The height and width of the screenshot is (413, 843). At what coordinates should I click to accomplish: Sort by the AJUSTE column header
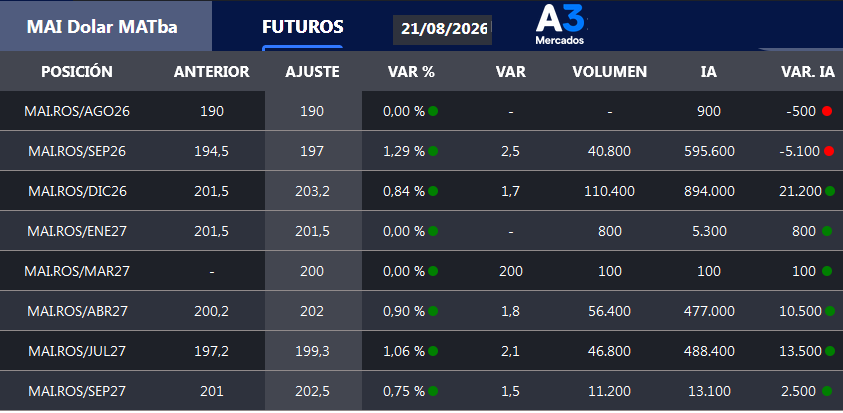pyautogui.click(x=312, y=72)
